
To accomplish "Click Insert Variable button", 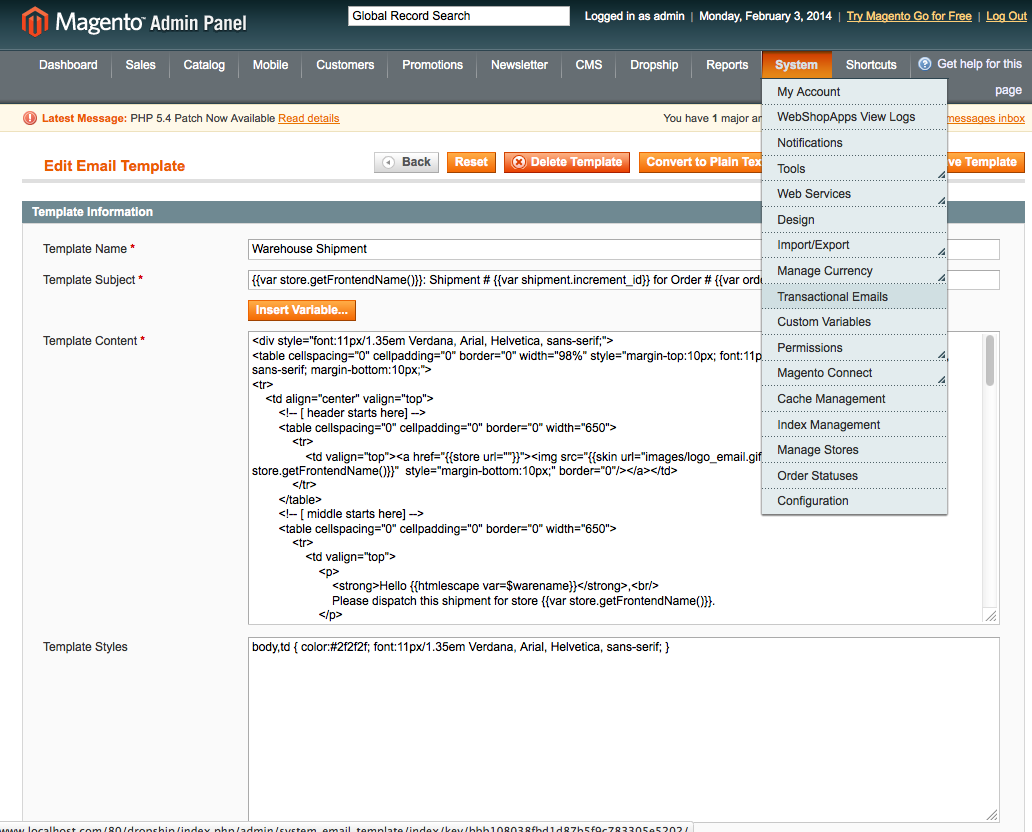I will (302, 310).
